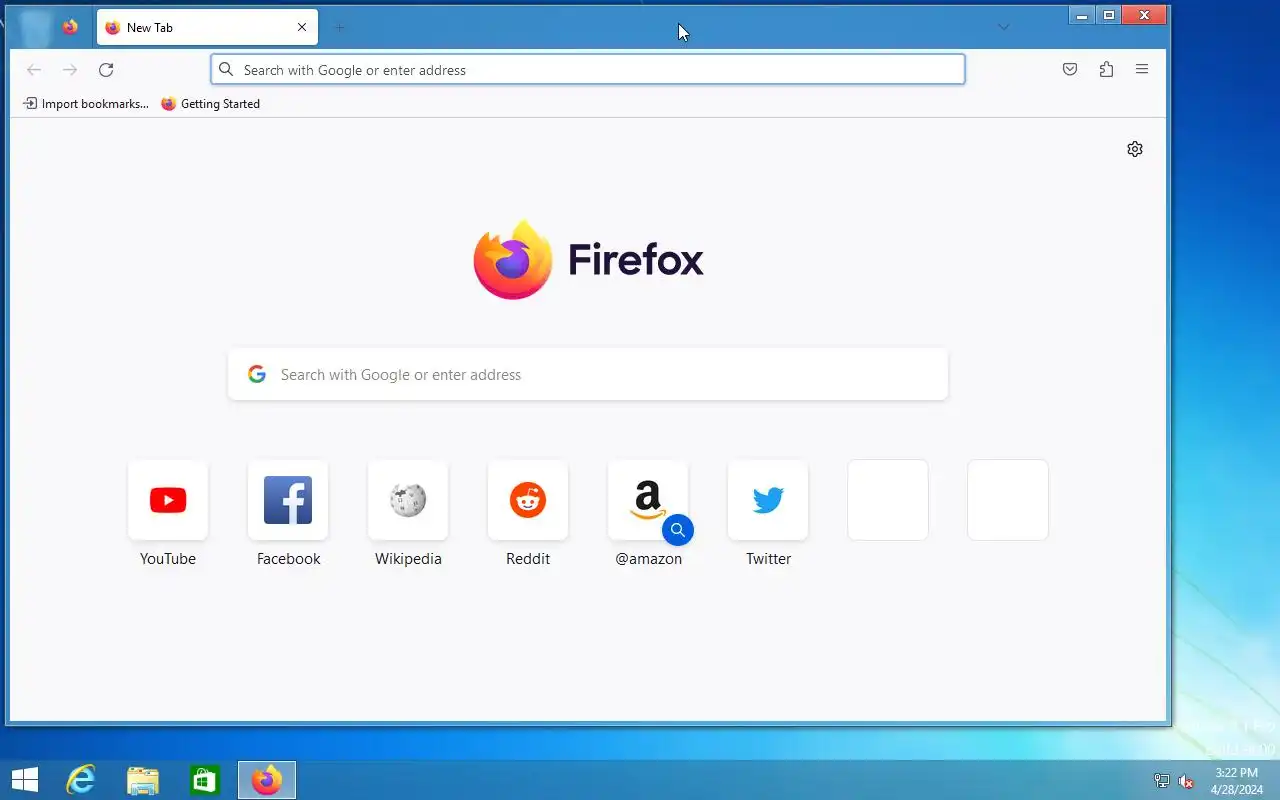1280x800 pixels.
Task: Open the Facebook shortcut tile
Action: click(288, 500)
